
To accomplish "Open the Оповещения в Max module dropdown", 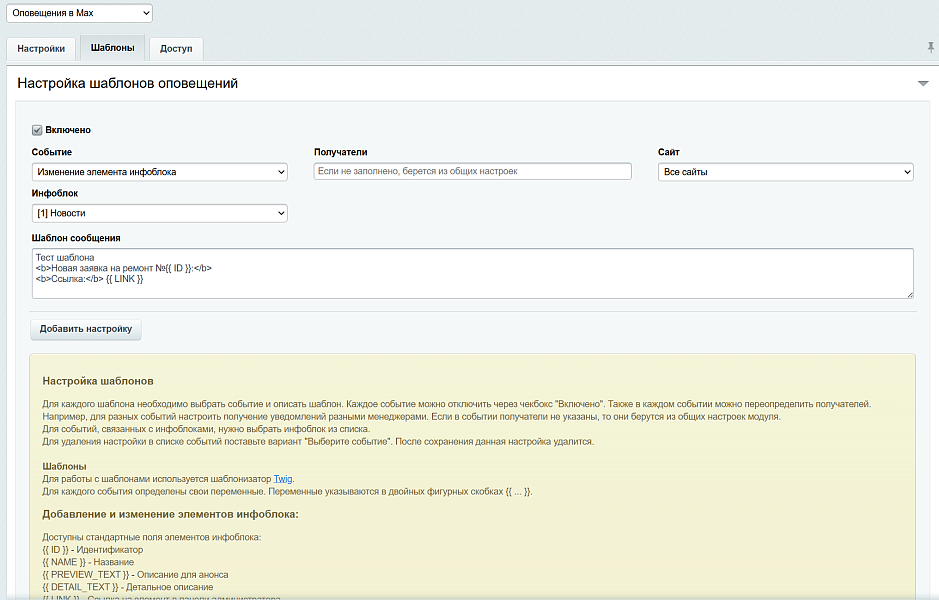I will coord(80,13).
